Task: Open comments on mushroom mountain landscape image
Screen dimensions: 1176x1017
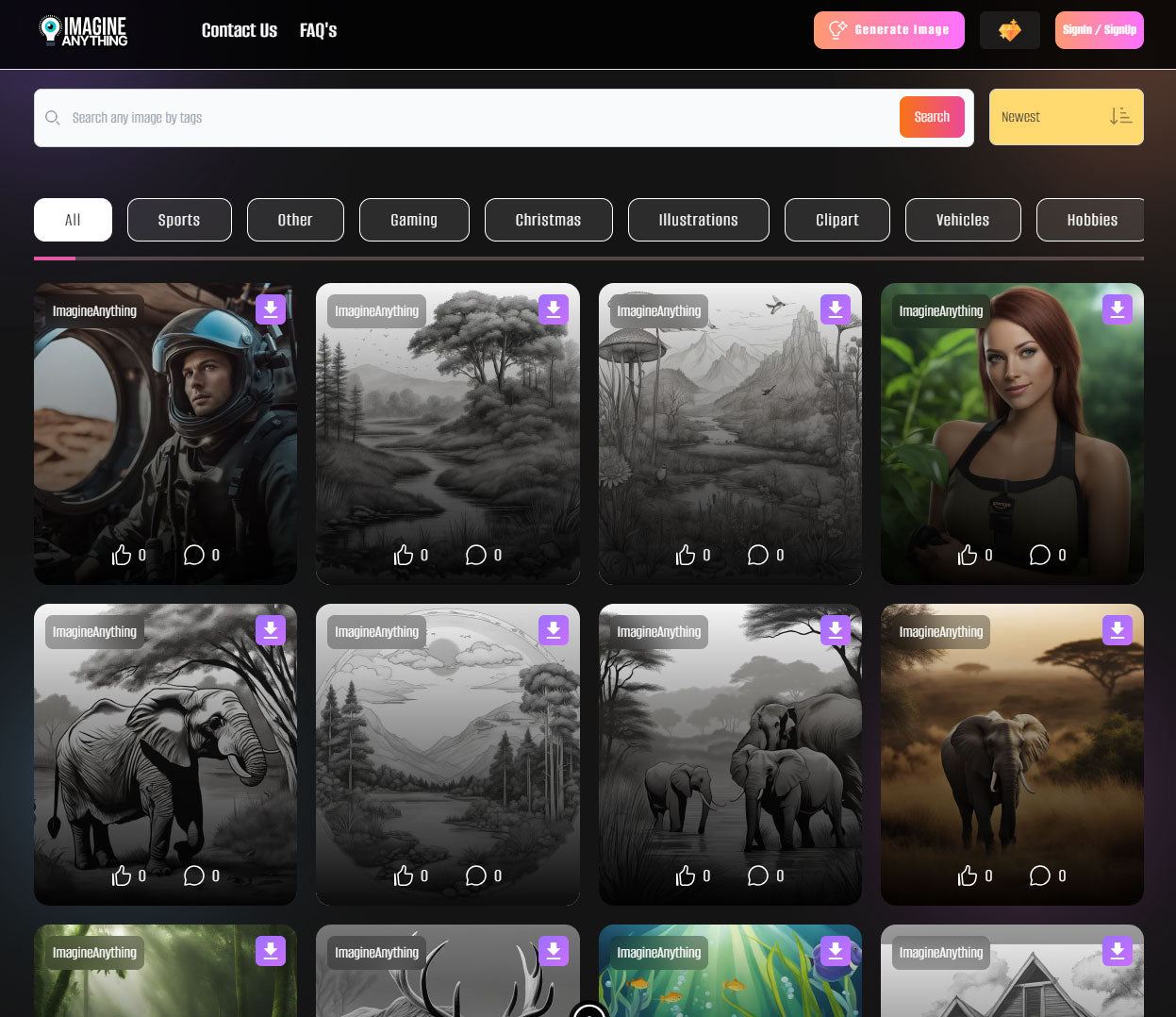Action: click(x=758, y=555)
